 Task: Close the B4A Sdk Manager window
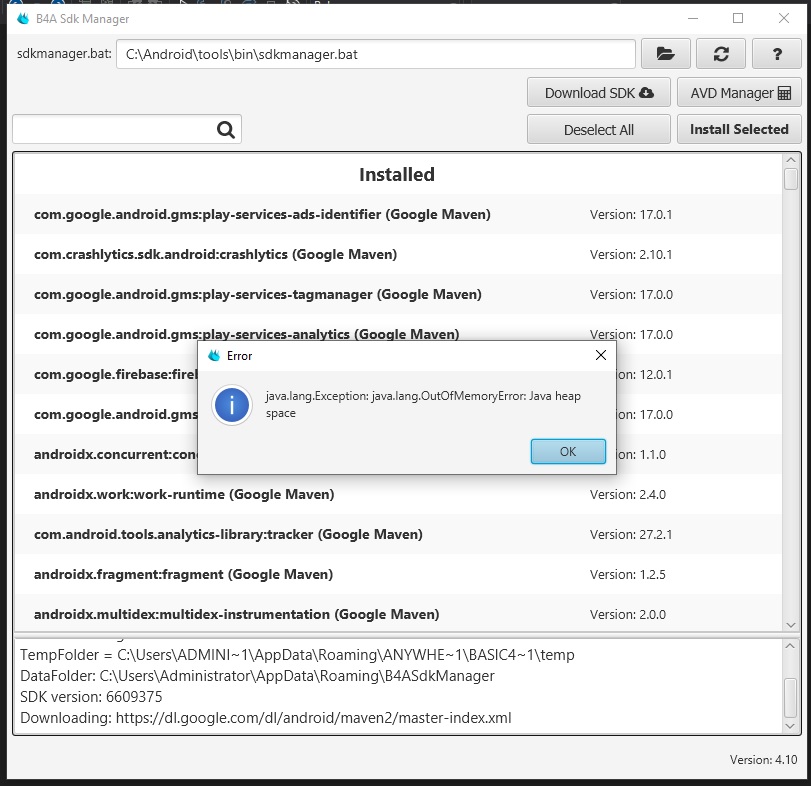pos(784,18)
